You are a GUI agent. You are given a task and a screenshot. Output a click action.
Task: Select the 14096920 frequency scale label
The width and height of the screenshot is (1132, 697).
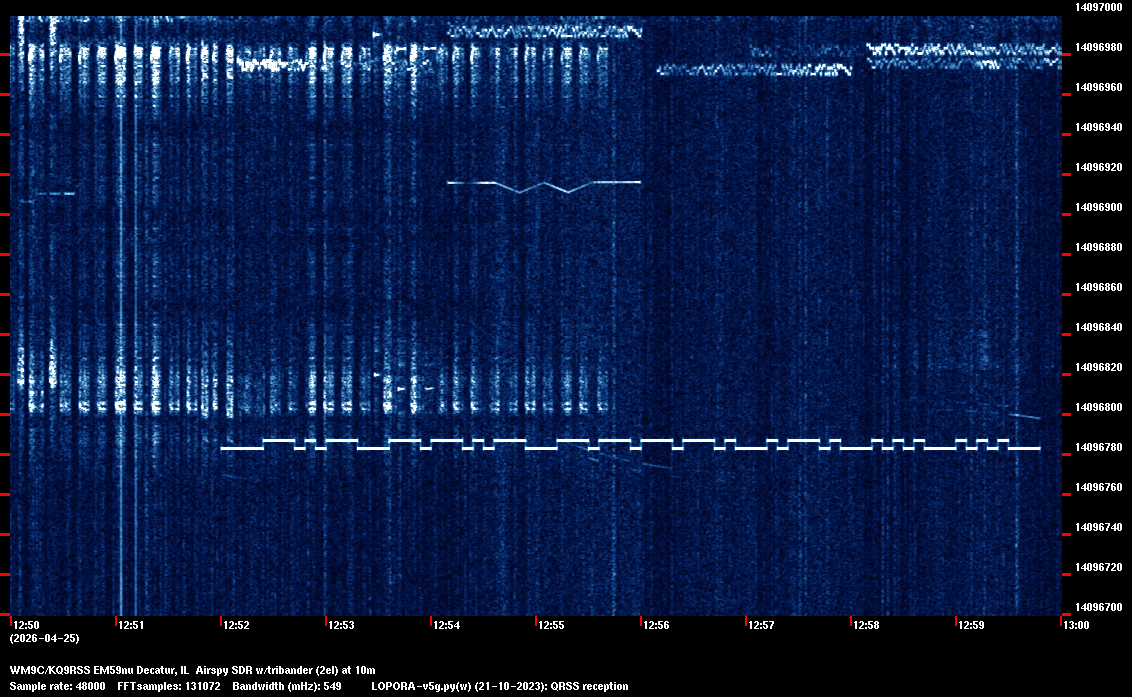click(x=1096, y=167)
